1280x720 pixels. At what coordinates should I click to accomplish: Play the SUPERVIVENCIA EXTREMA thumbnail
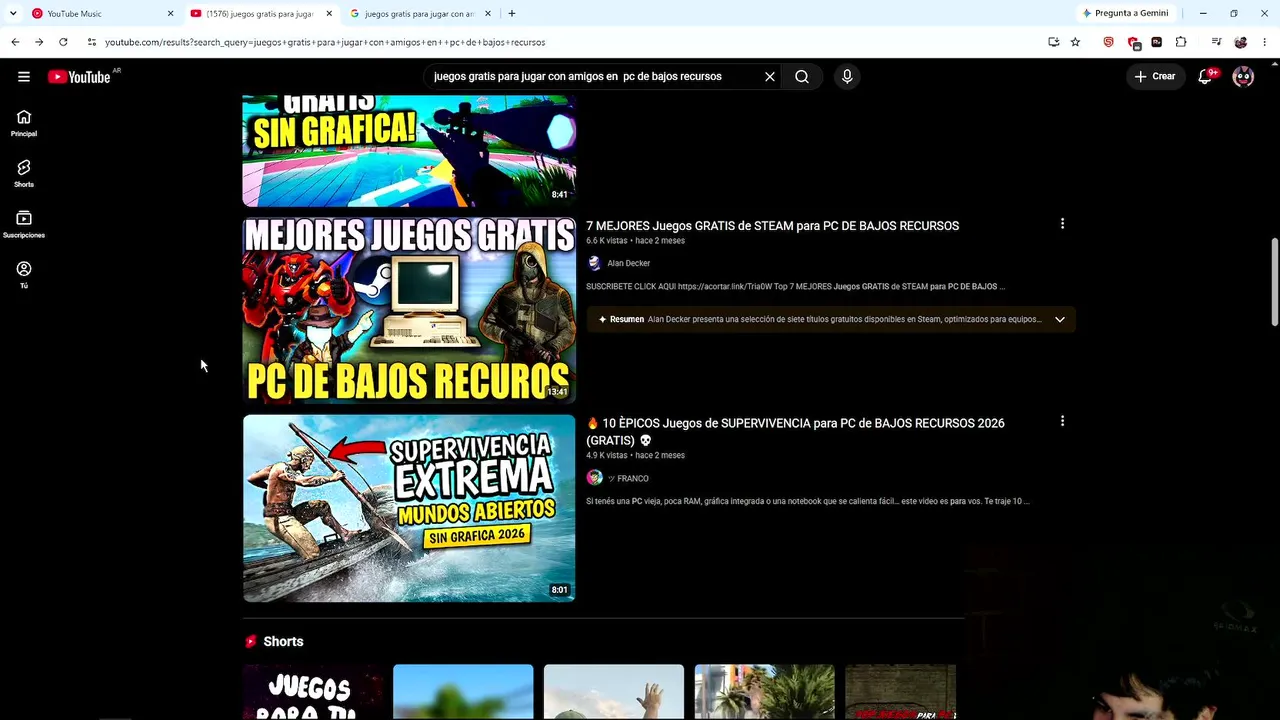tap(409, 508)
